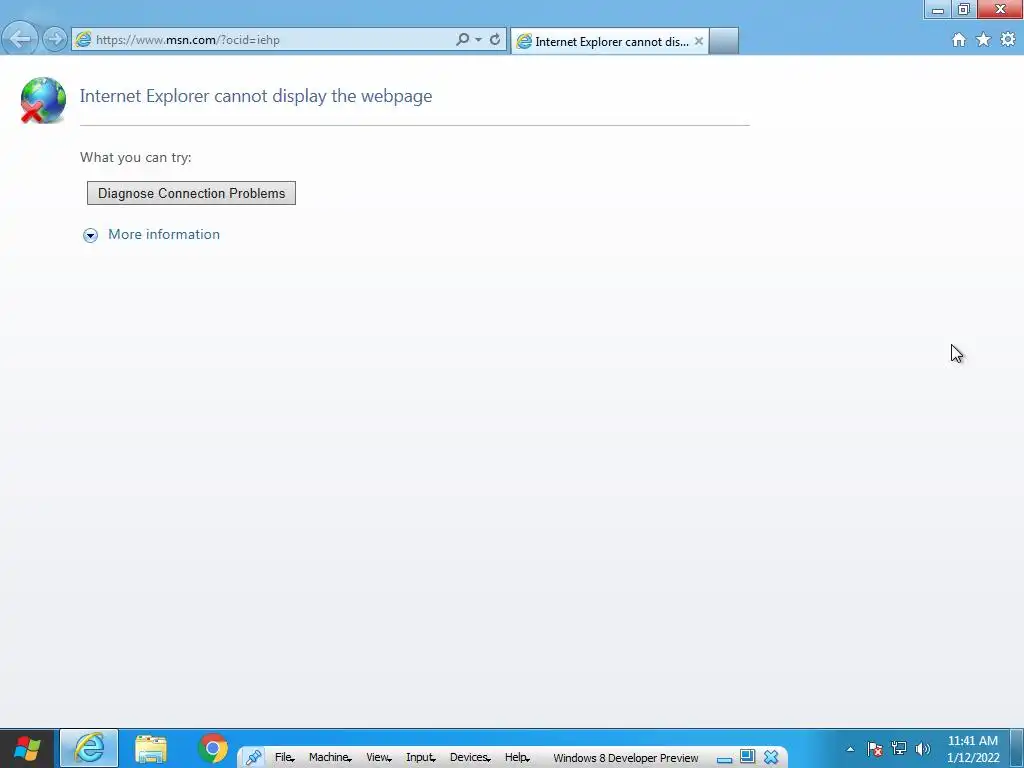Go back with the browser Back arrow

(x=20, y=39)
